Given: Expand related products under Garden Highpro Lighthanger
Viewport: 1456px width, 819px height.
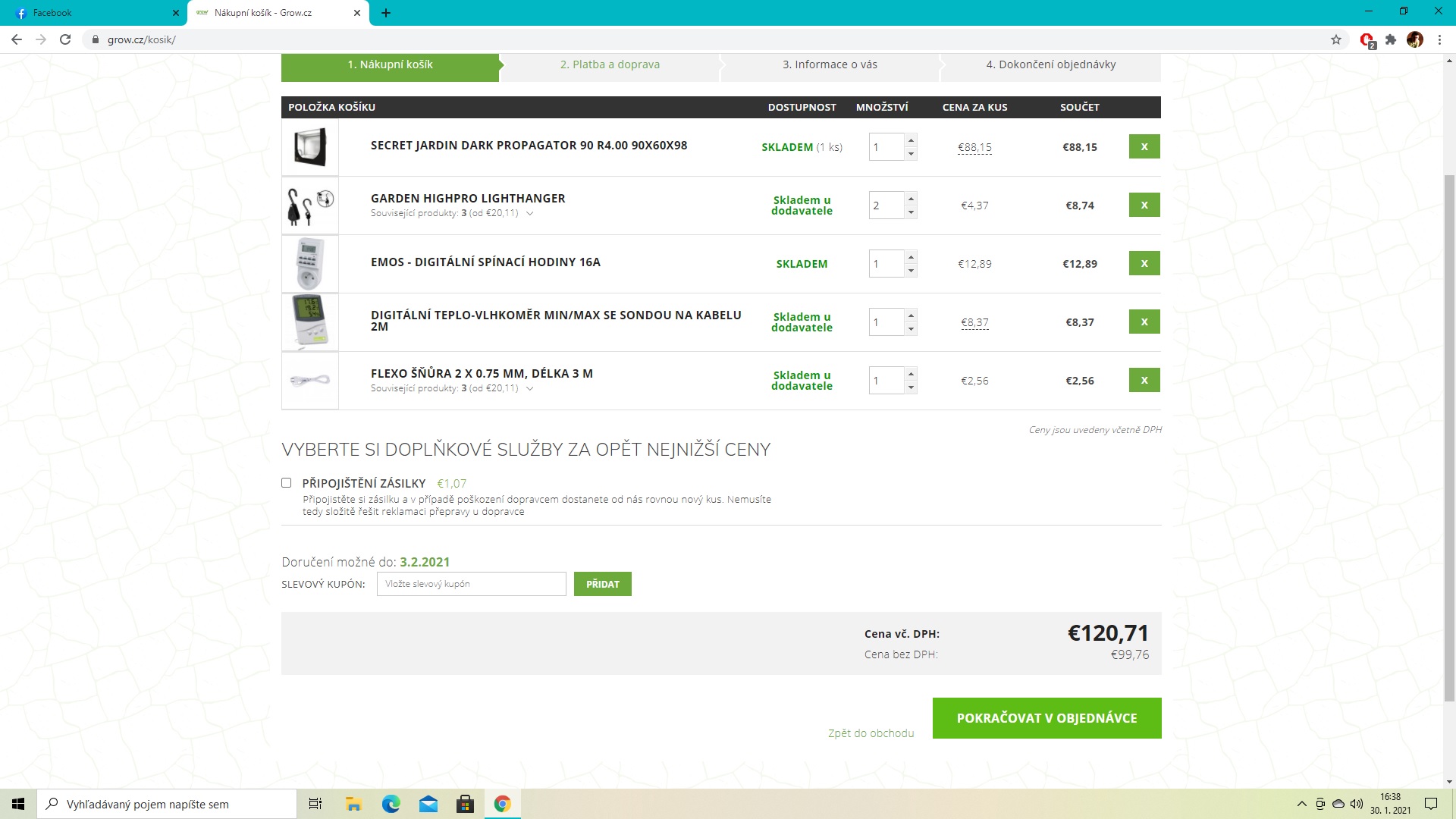Looking at the screenshot, I should click(529, 214).
